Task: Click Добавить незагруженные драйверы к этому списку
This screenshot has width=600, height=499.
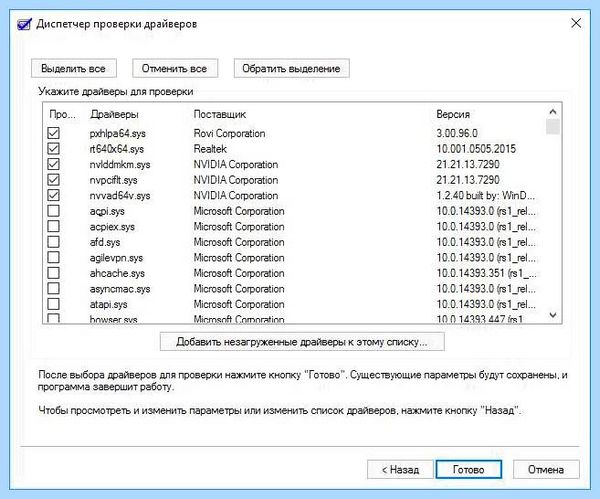Action: click(302, 342)
